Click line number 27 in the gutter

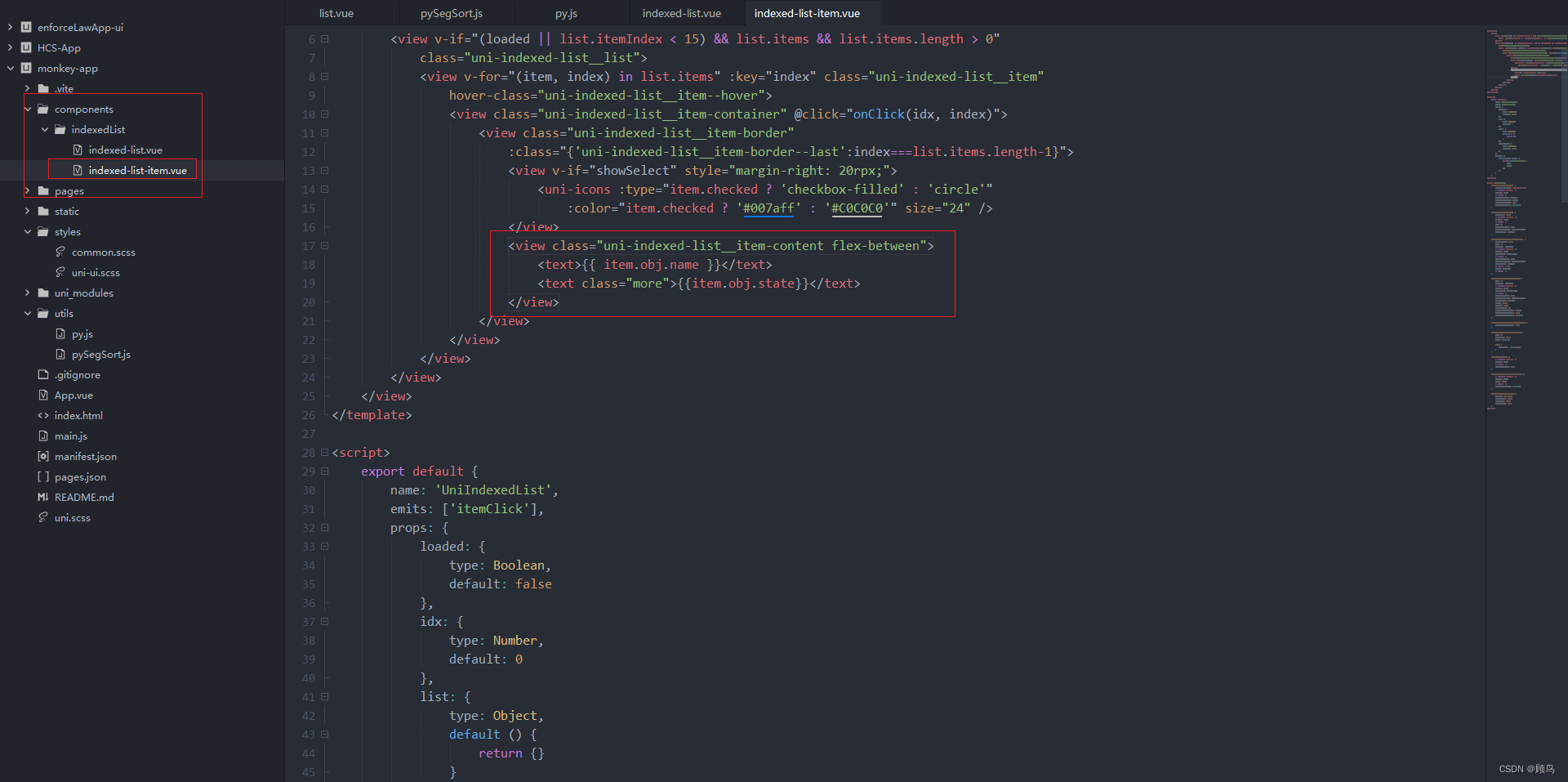(x=308, y=434)
